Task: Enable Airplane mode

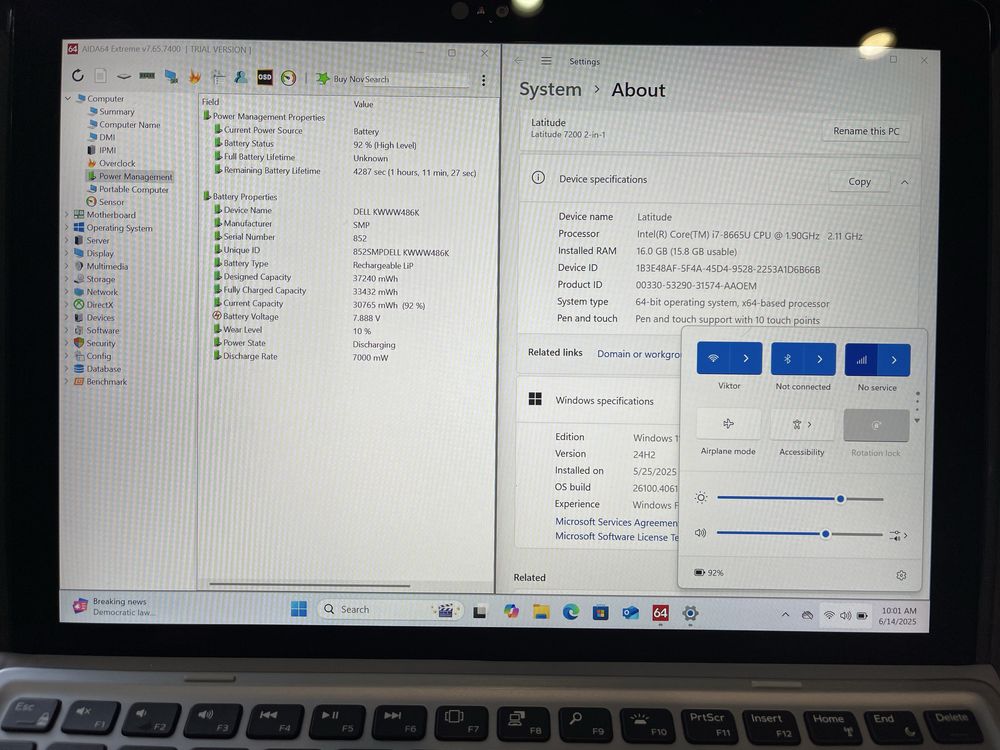Action: click(x=728, y=423)
